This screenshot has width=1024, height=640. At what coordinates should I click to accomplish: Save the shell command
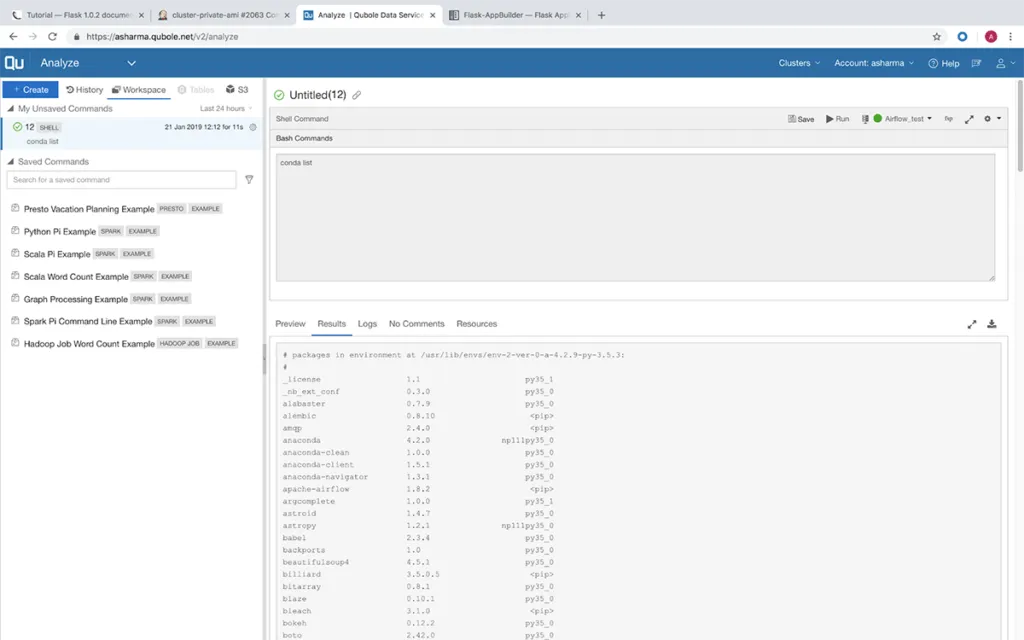(x=801, y=119)
